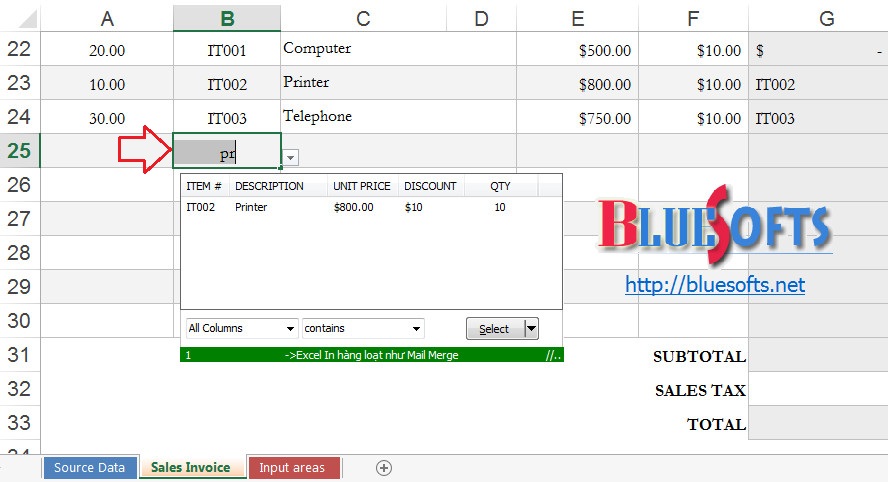Click cell containing 20.00

tap(107, 50)
